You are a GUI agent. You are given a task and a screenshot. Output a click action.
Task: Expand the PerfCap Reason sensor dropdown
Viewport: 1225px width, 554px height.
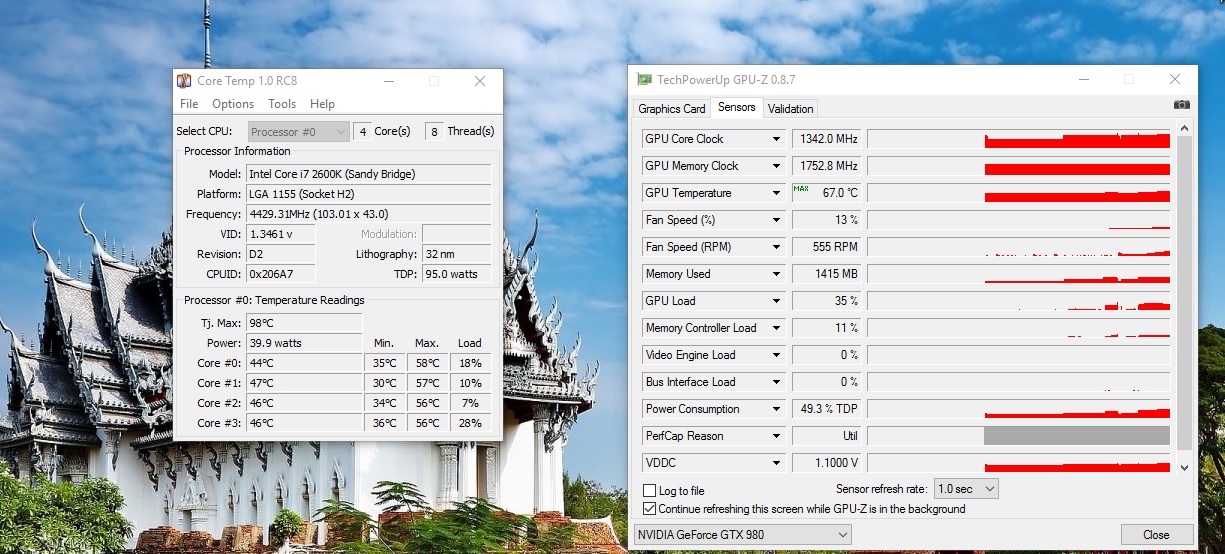click(x=776, y=436)
